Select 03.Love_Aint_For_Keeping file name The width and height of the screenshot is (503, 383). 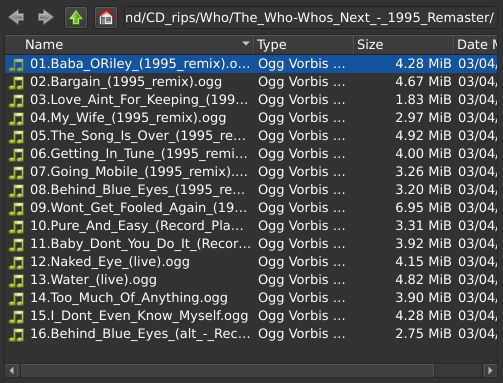click(x=139, y=100)
